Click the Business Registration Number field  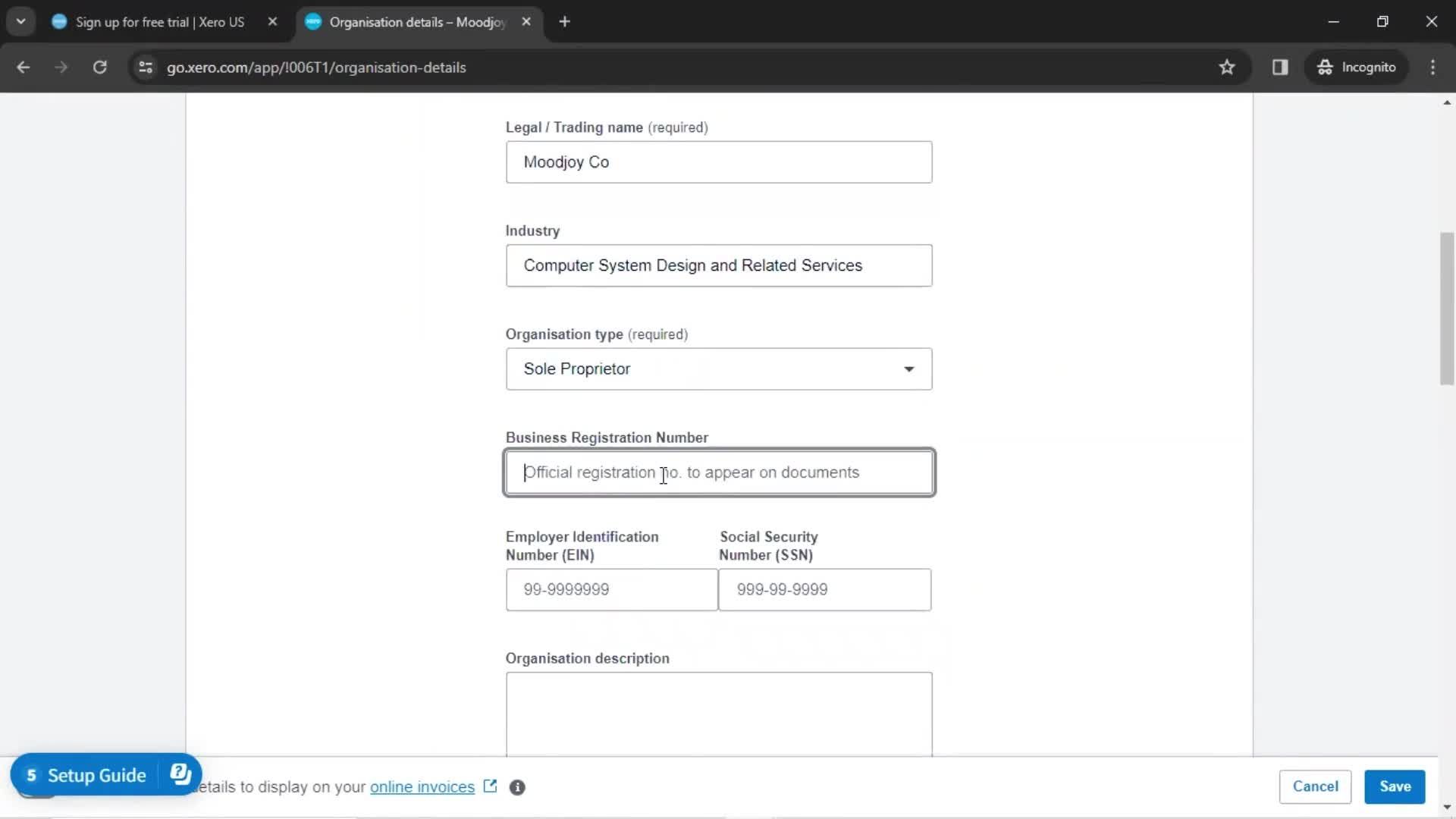point(719,472)
